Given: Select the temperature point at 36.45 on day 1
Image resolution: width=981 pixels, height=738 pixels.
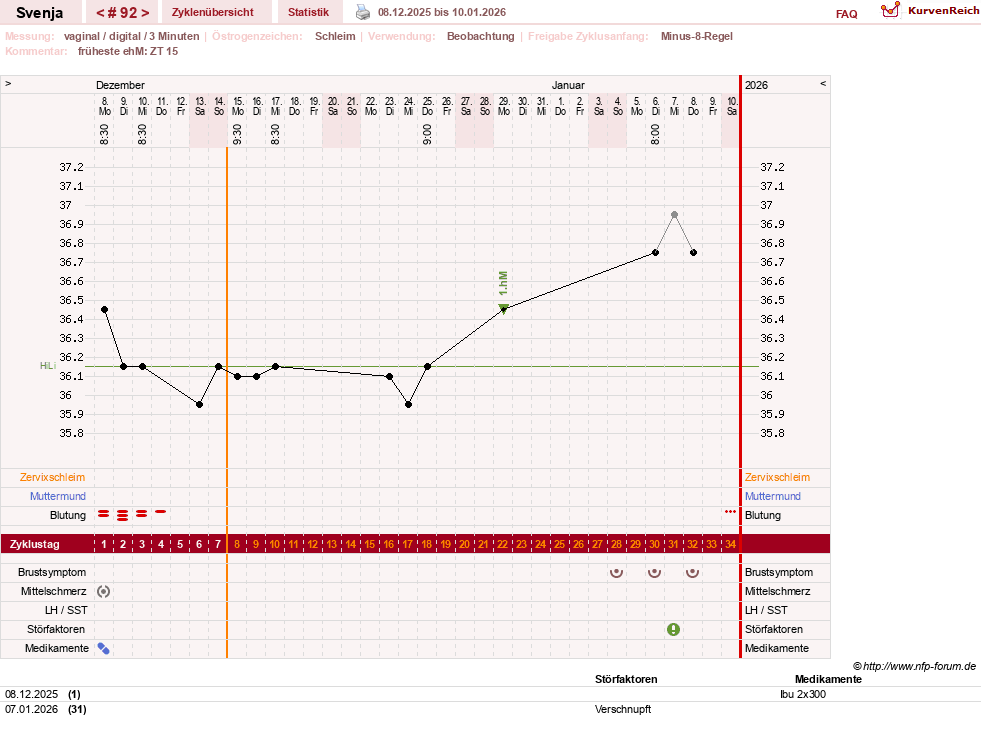Looking at the screenshot, I should click(x=104, y=310).
